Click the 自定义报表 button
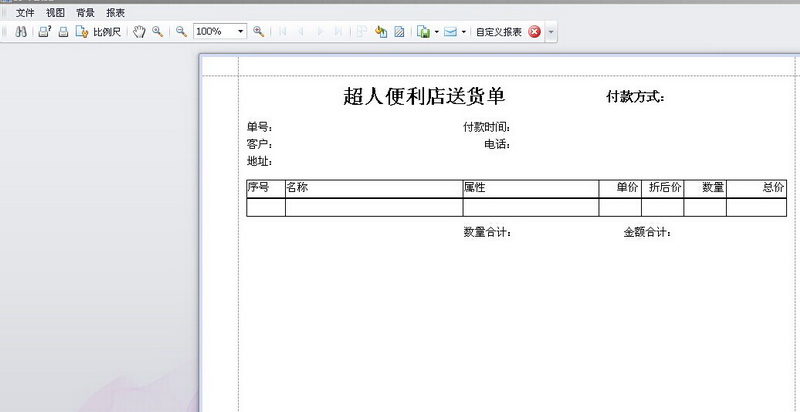Screen dimensions: 800x412 pyautogui.click(x=499, y=32)
